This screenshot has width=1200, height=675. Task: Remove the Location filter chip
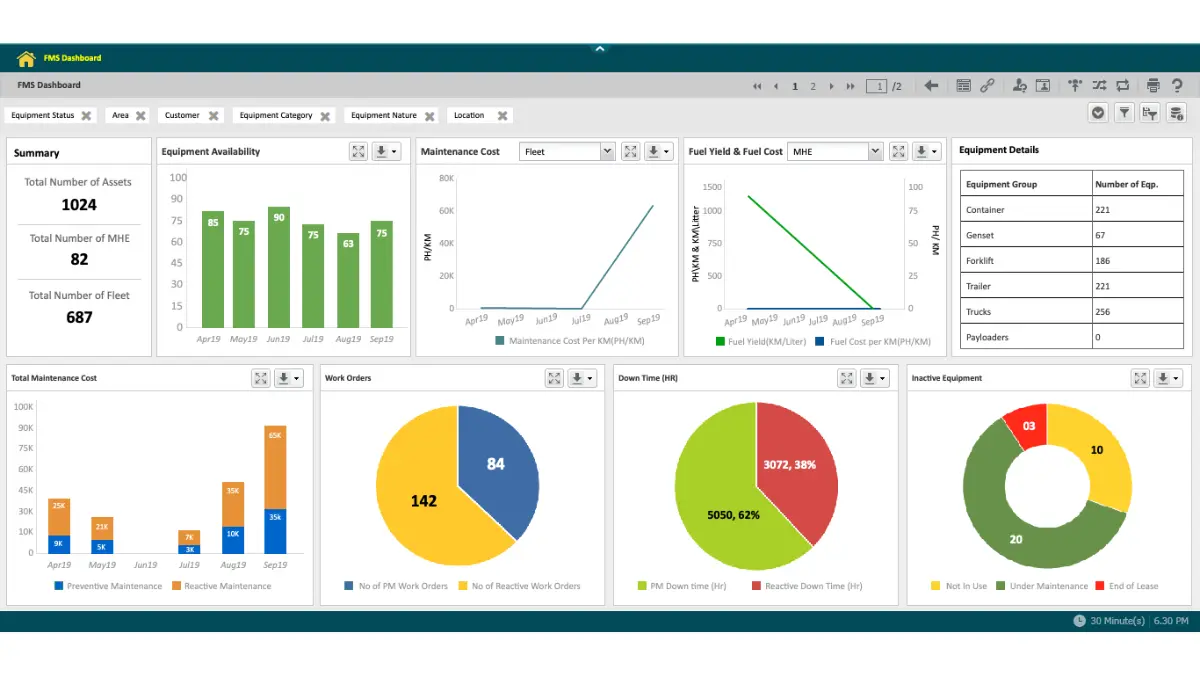tap(503, 116)
